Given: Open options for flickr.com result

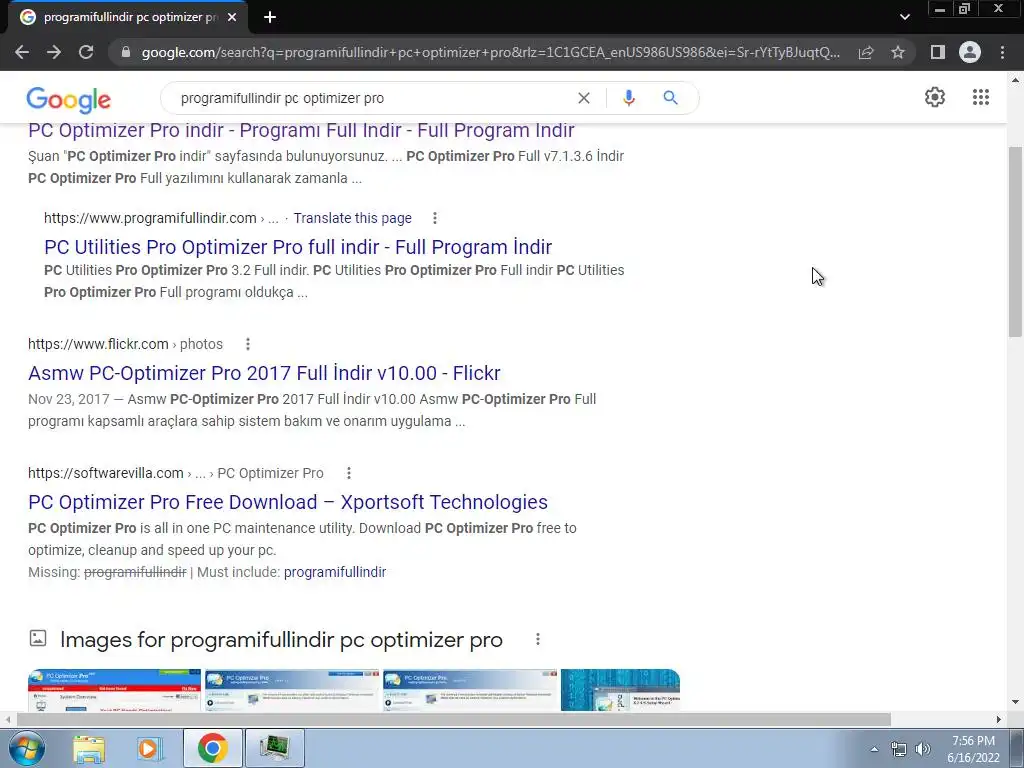Looking at the screenshot, I should (x=248, y=344).
